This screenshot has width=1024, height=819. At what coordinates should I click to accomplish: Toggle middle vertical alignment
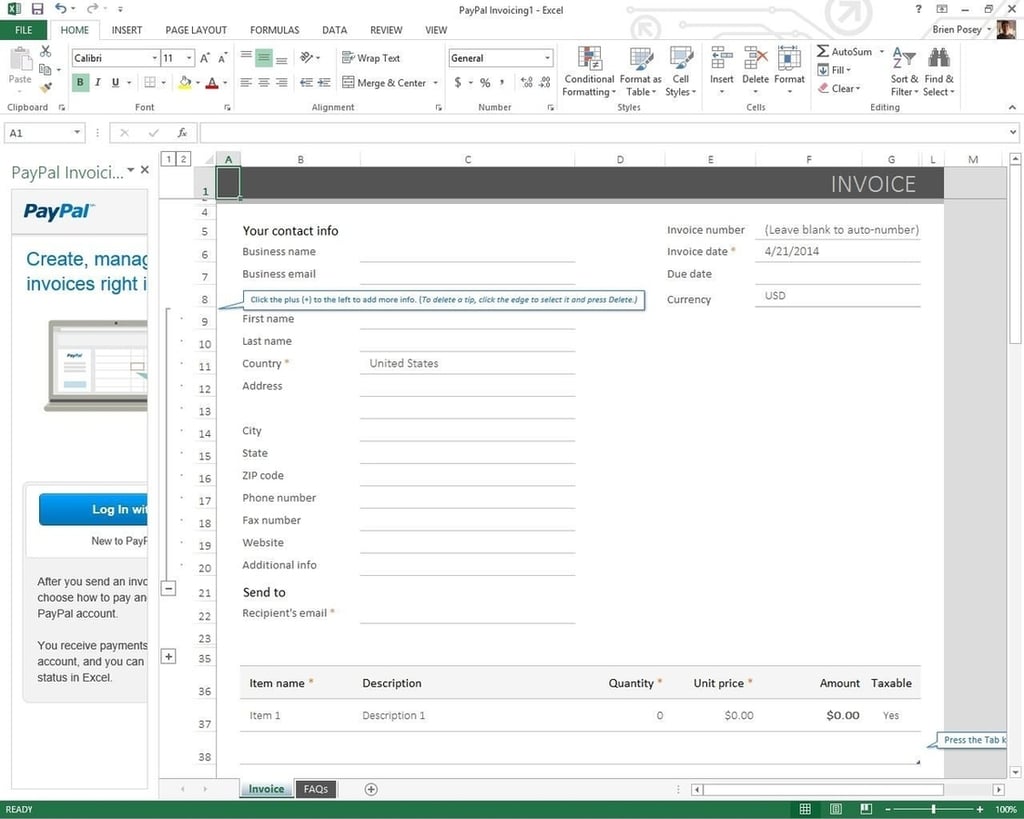coord(264,57)
